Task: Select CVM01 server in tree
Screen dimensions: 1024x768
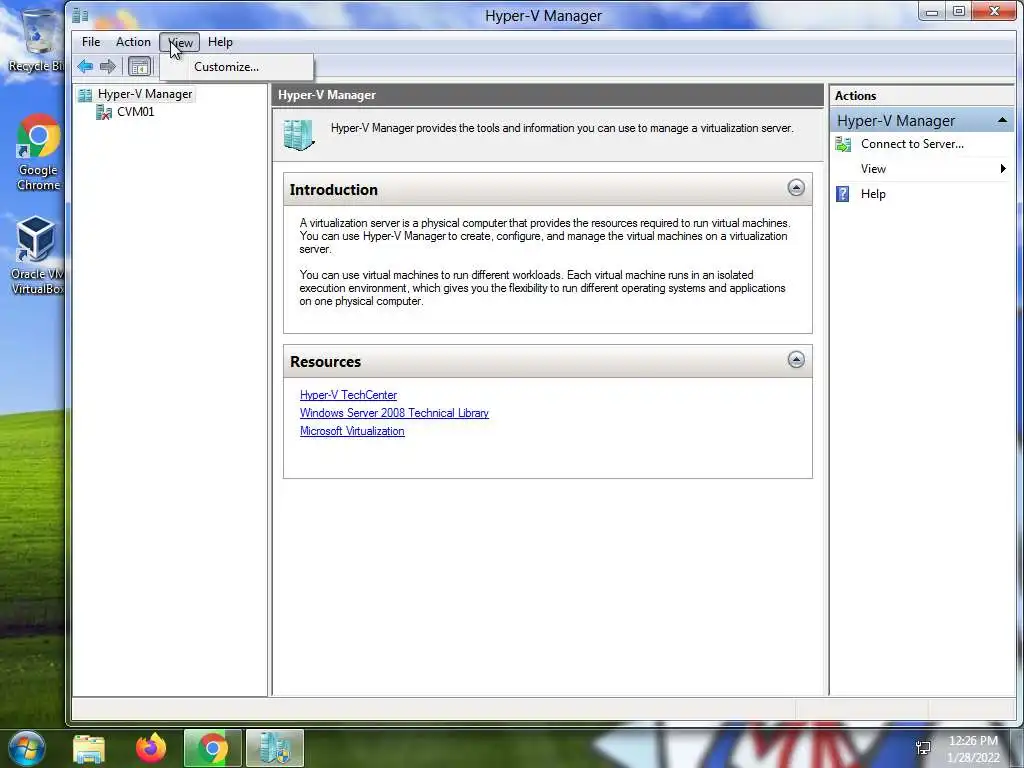Action: (x=136, y=112)
